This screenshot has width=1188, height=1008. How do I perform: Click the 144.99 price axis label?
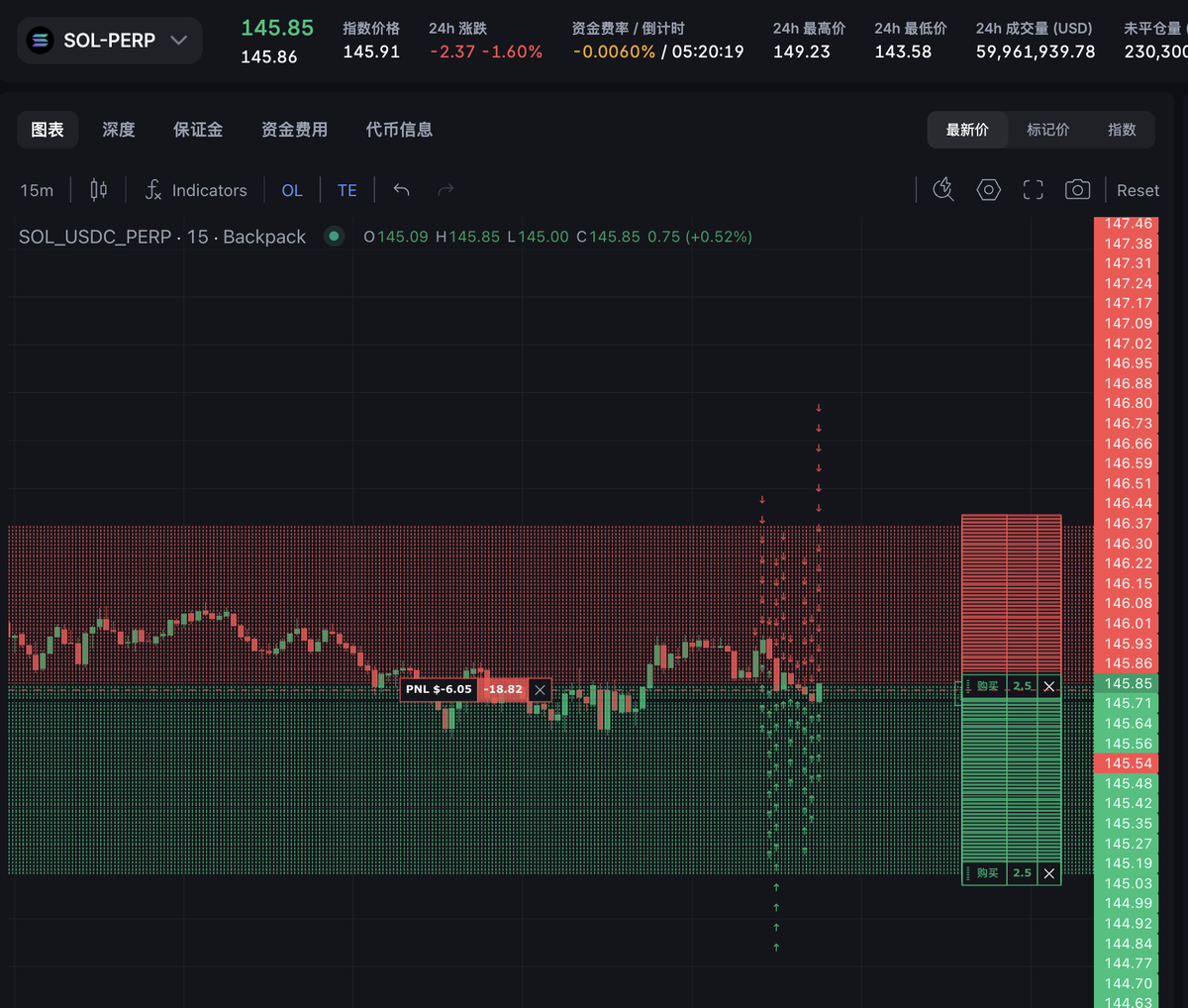click(x=1129, y=903)
